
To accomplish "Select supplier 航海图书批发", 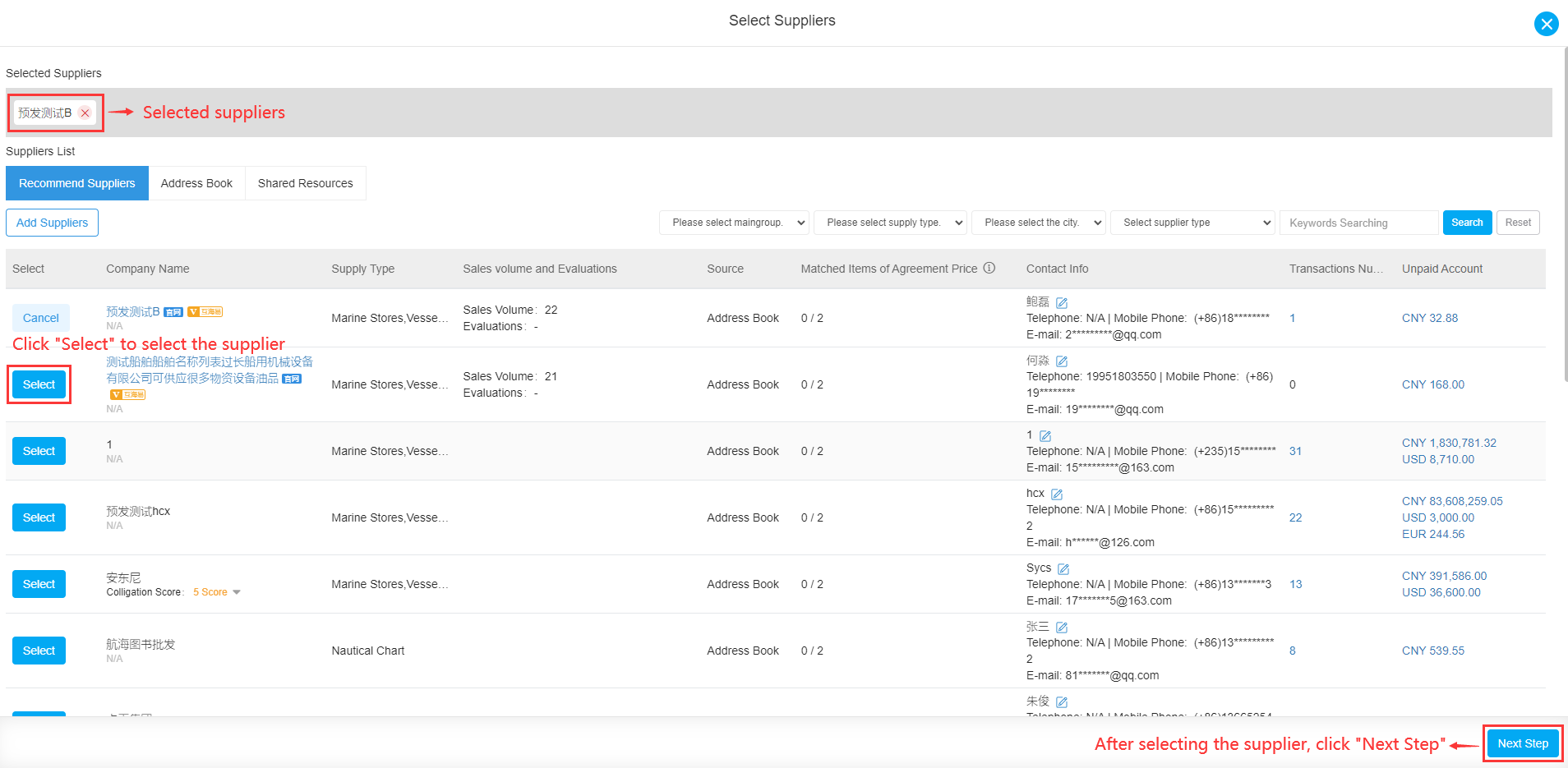I will point(39,651).
